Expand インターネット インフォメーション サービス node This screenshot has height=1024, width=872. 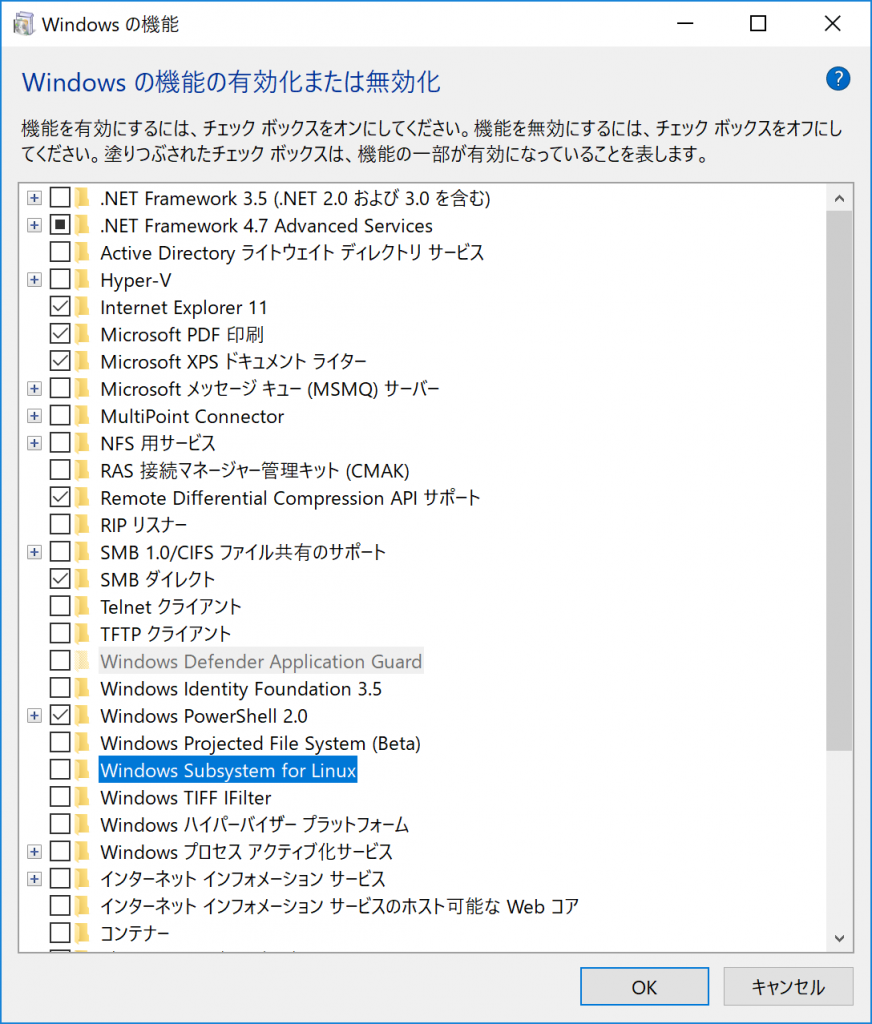[35, 879]
